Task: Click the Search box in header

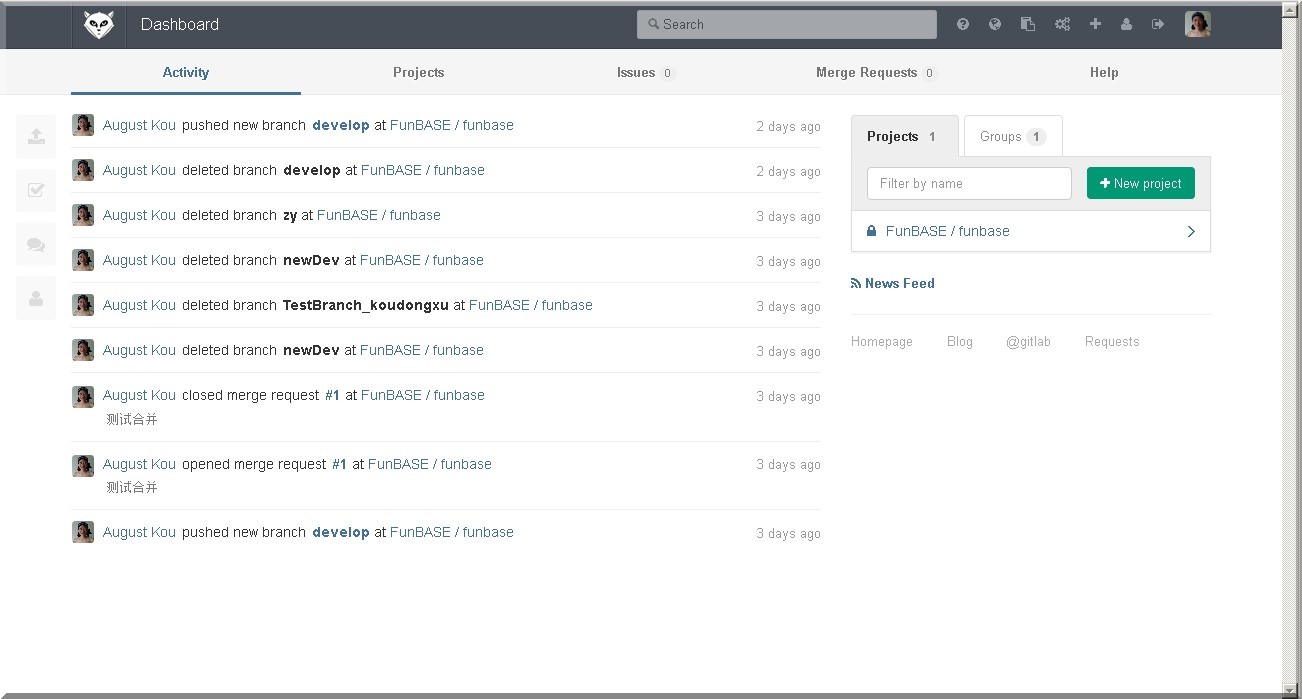Action: pos(786,25)
